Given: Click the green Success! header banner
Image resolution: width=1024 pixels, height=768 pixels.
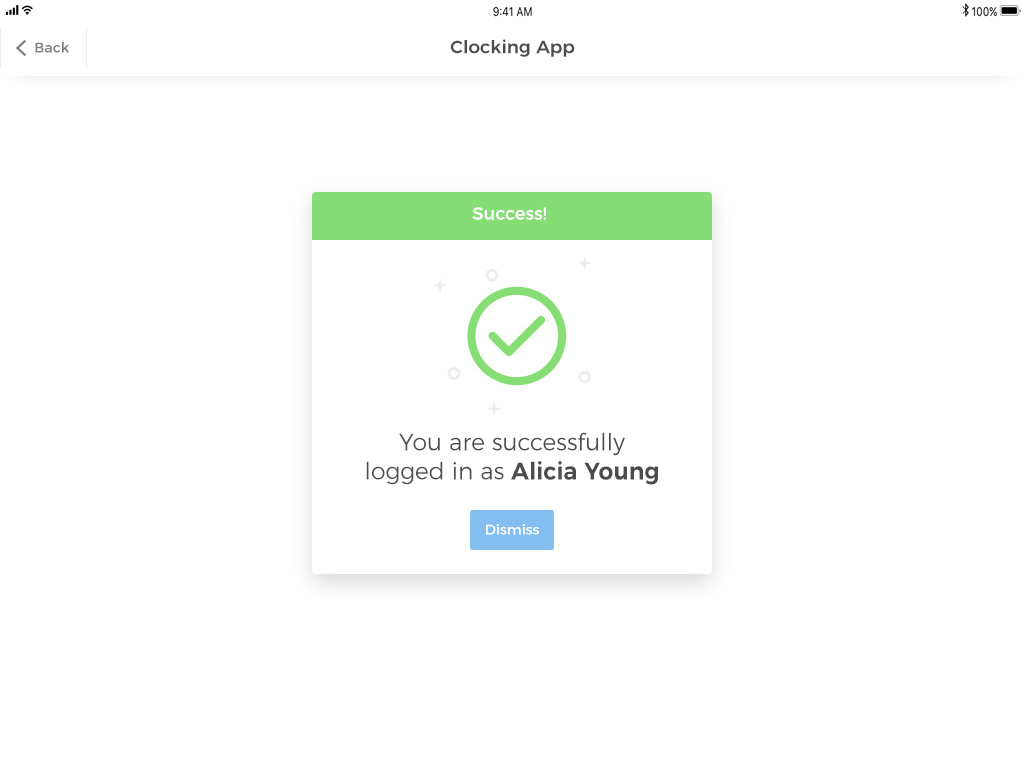Looking at the screenshot, I should (x=511, y=215).
